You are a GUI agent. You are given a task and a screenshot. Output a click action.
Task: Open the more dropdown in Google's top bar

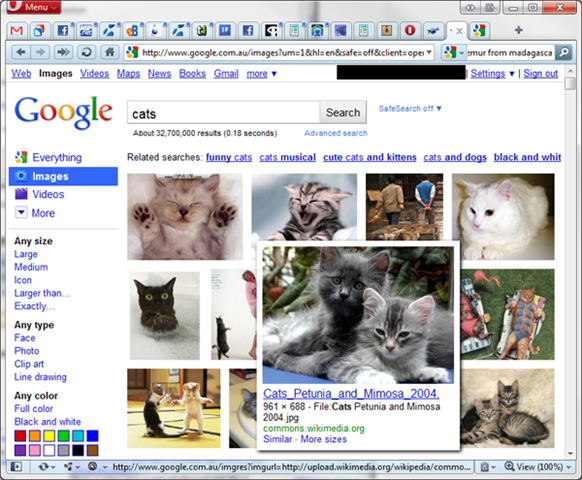261,74
